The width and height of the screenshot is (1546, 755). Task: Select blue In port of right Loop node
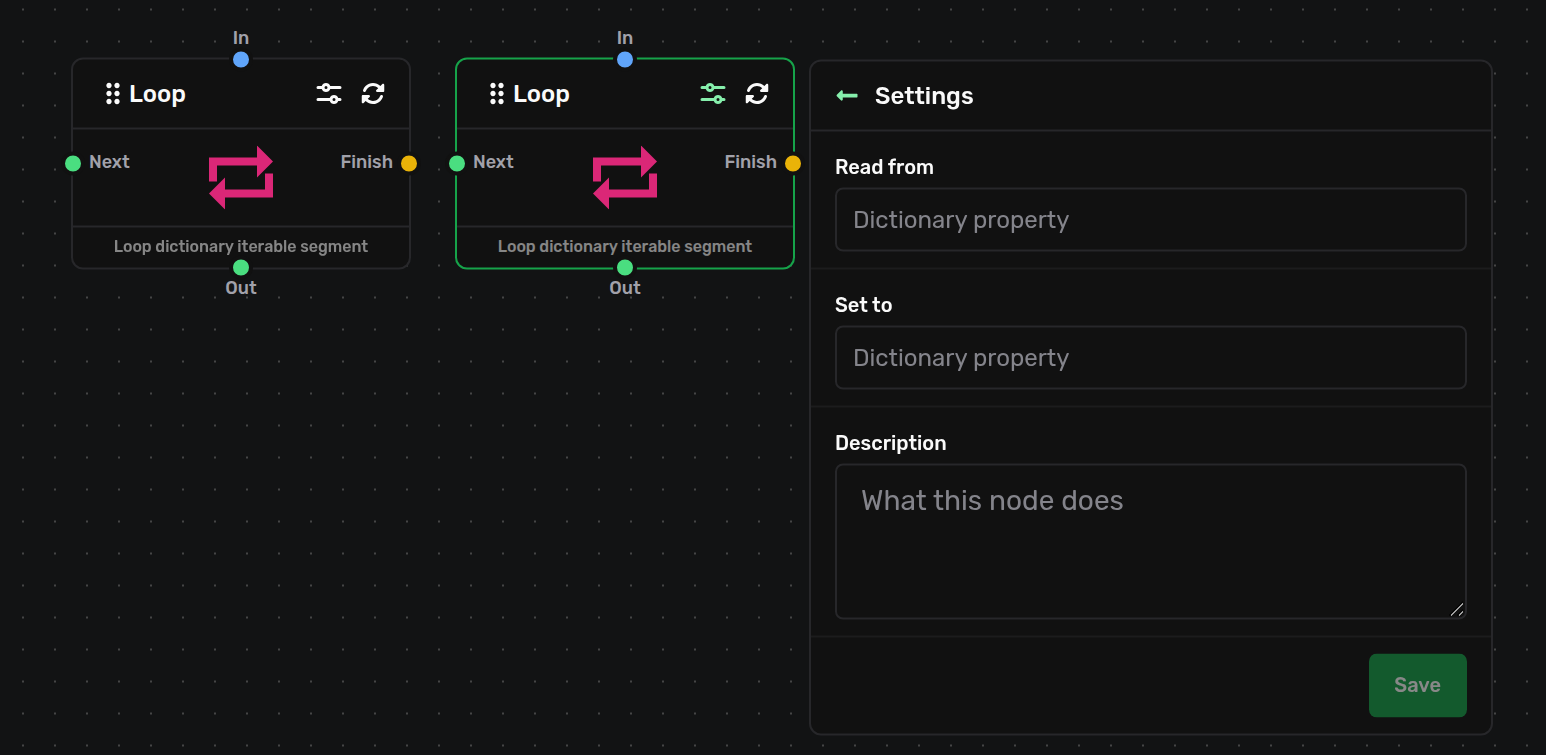click(625, 59)
